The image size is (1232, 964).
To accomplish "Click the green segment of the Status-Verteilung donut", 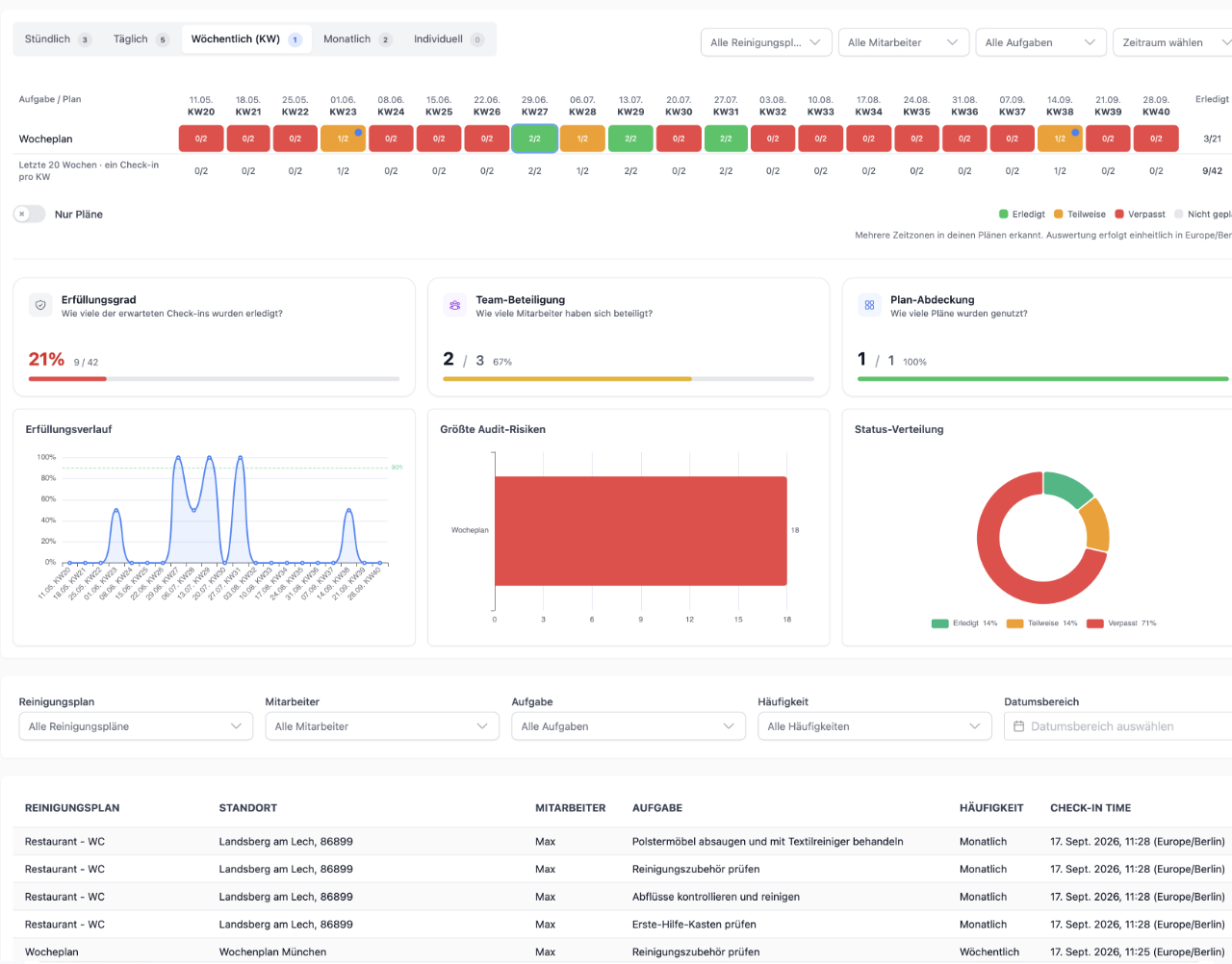I will (1065, 488).
